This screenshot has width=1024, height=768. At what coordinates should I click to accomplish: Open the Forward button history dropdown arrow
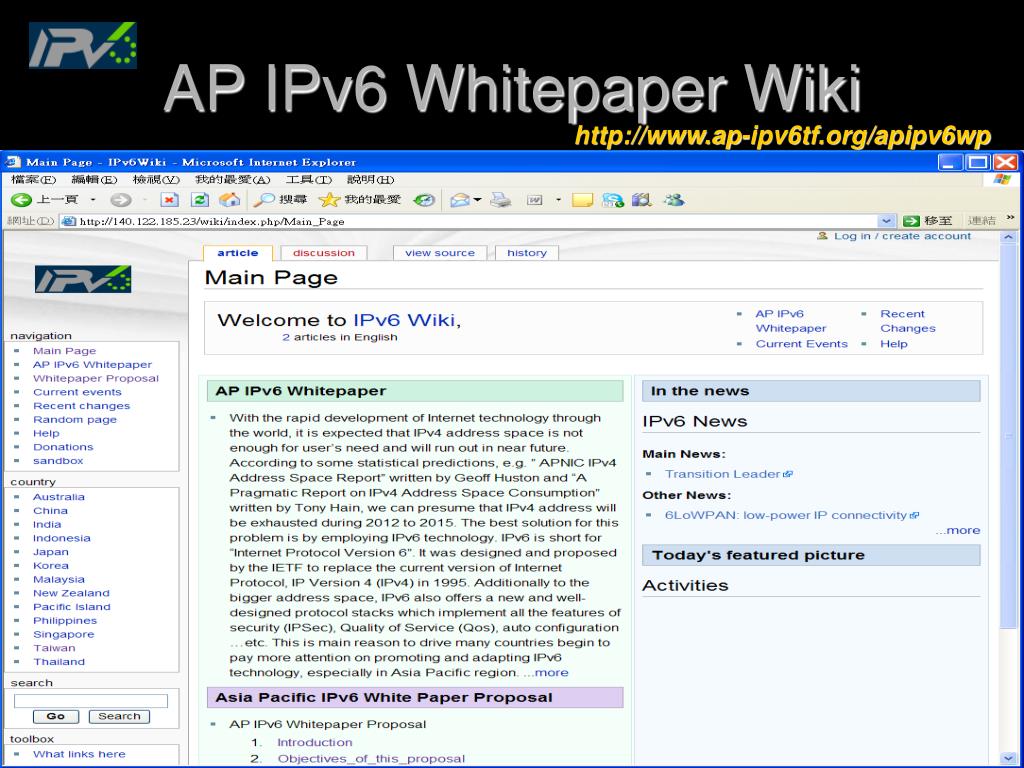point(144,200)
